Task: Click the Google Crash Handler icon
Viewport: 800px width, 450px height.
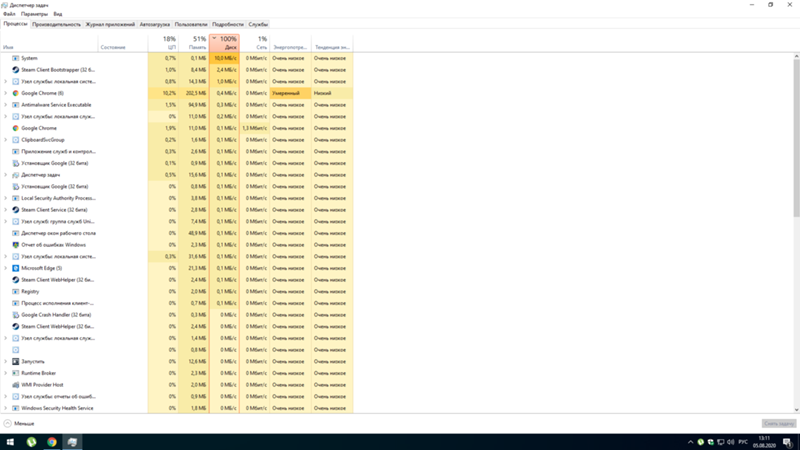Action: pyautogui.click(x=16, y=315)
